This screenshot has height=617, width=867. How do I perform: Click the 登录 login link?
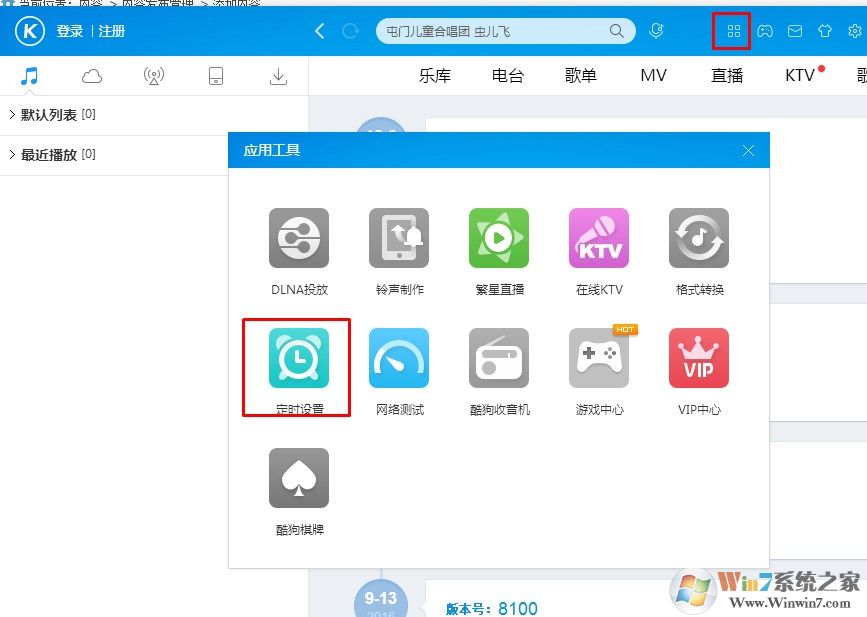(x=70, y=31)
